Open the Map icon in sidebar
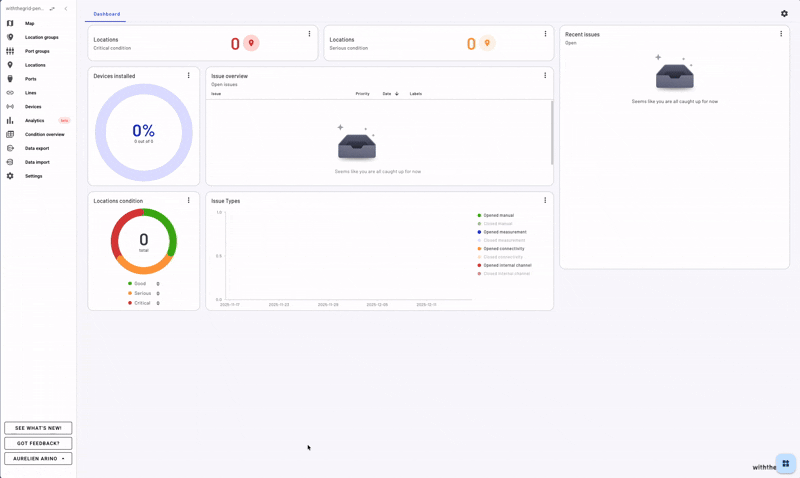 click(x=10, y=23)
